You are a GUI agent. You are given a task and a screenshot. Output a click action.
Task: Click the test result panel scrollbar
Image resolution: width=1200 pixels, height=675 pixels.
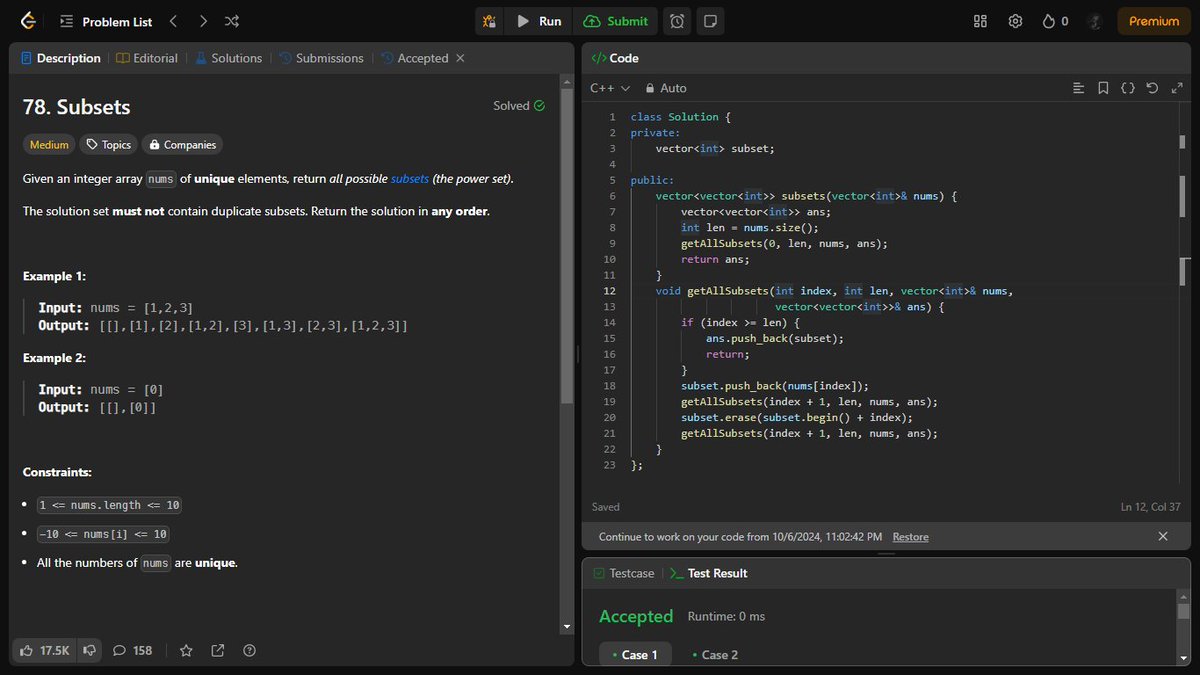[x=1183, y=611]
